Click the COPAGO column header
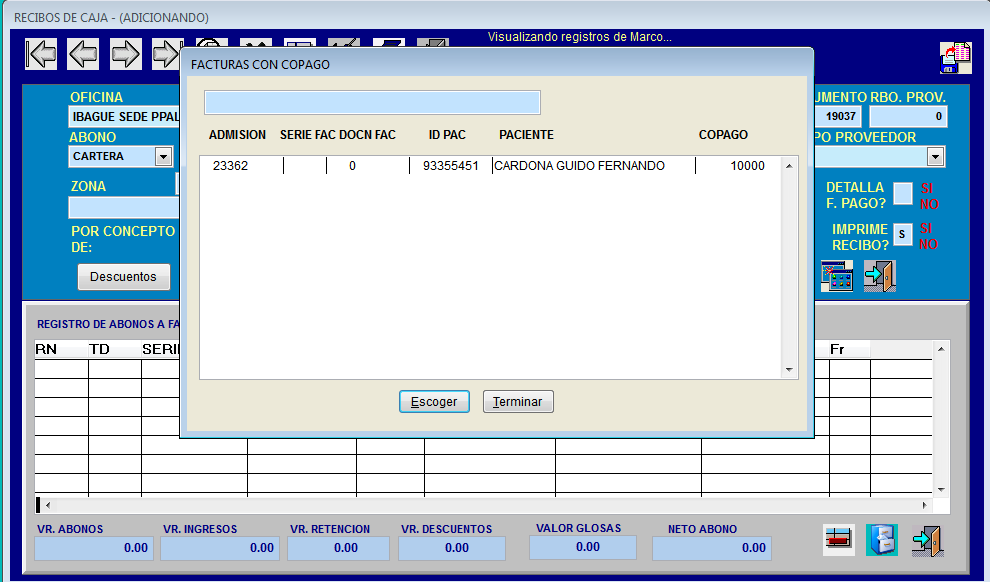Viewport: 990px width, 582px height. coord(724,135)
